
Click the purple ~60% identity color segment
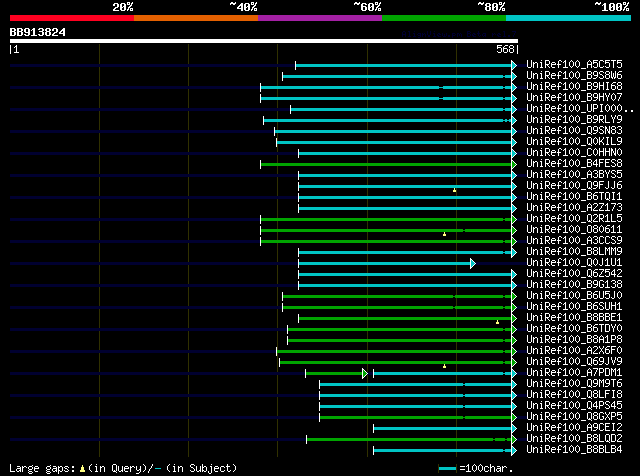click(320, 18)
